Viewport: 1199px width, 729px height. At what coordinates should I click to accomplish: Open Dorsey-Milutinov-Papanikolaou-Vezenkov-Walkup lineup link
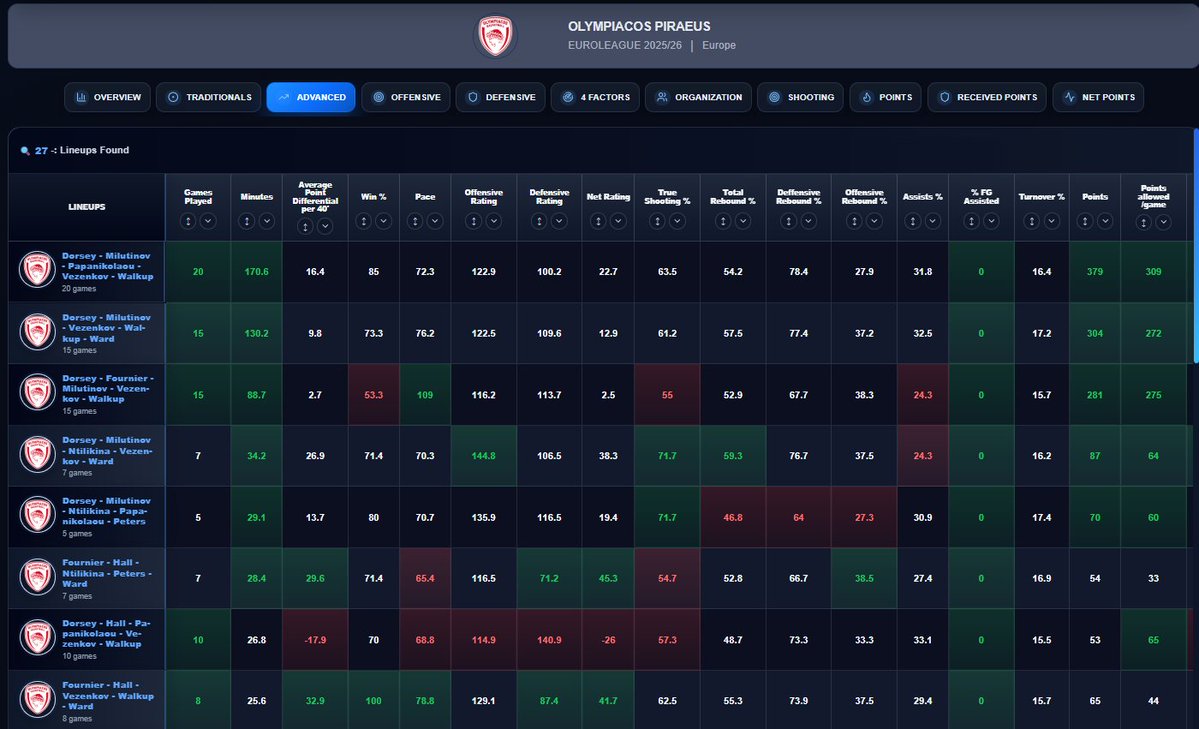(108, 266)
